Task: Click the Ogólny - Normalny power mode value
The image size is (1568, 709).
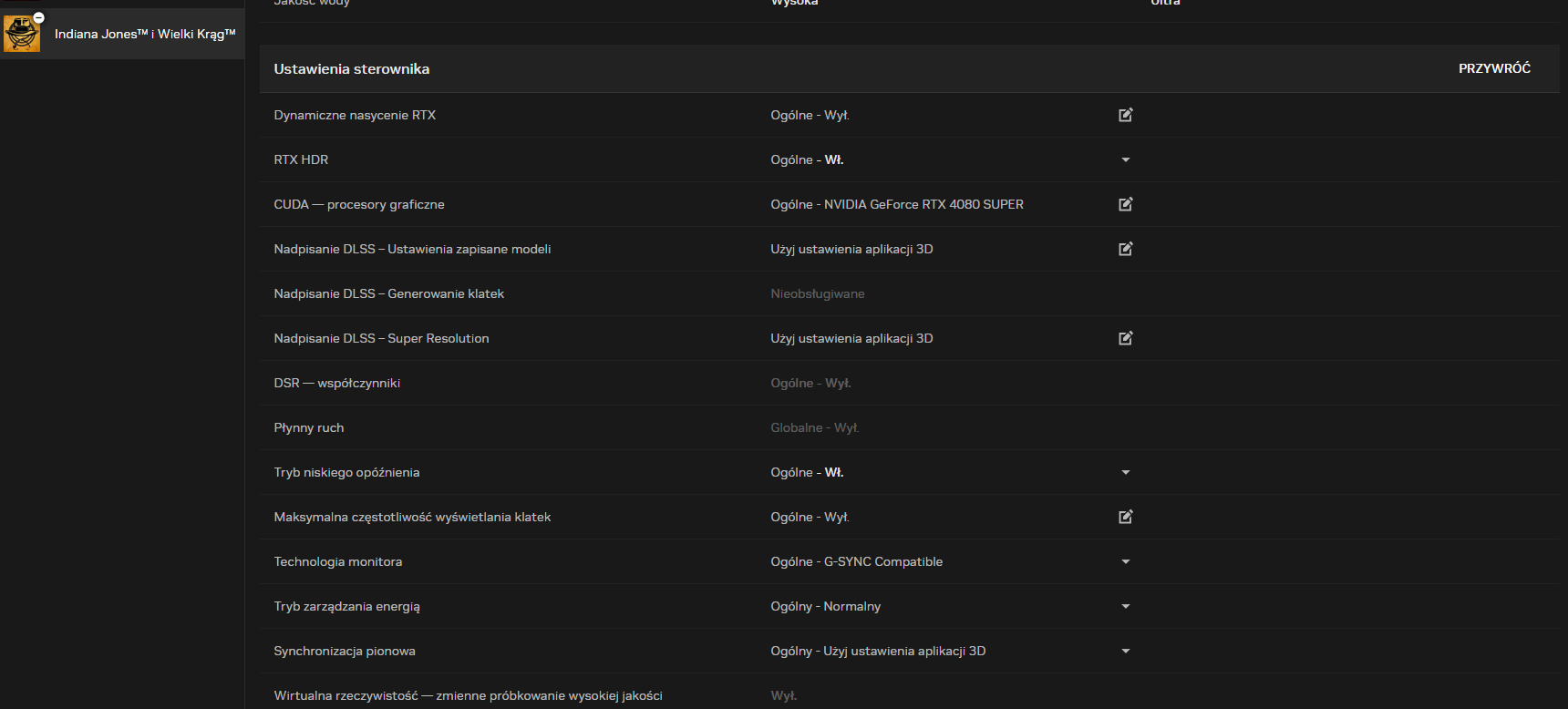Action: pyautogui.click(x=825, y=606)
